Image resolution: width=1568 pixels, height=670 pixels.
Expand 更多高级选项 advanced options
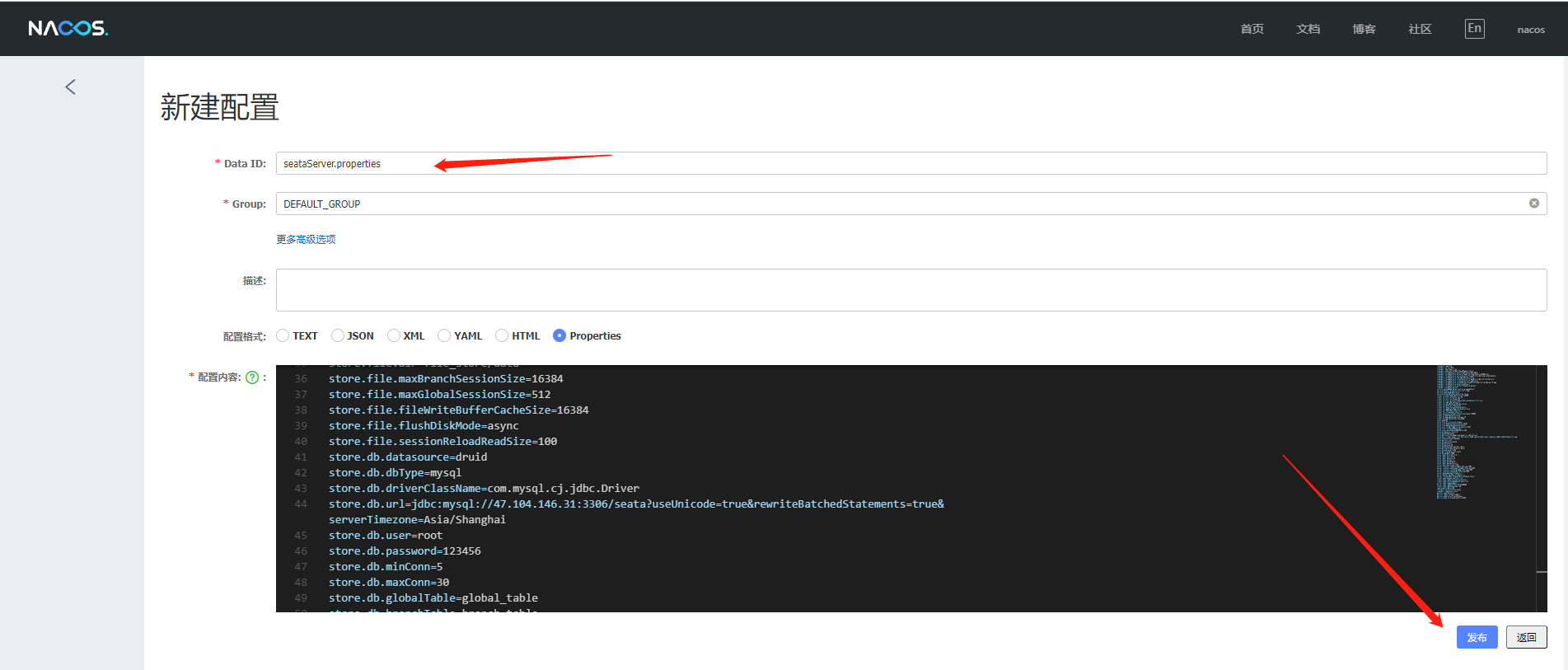(306, 240)
